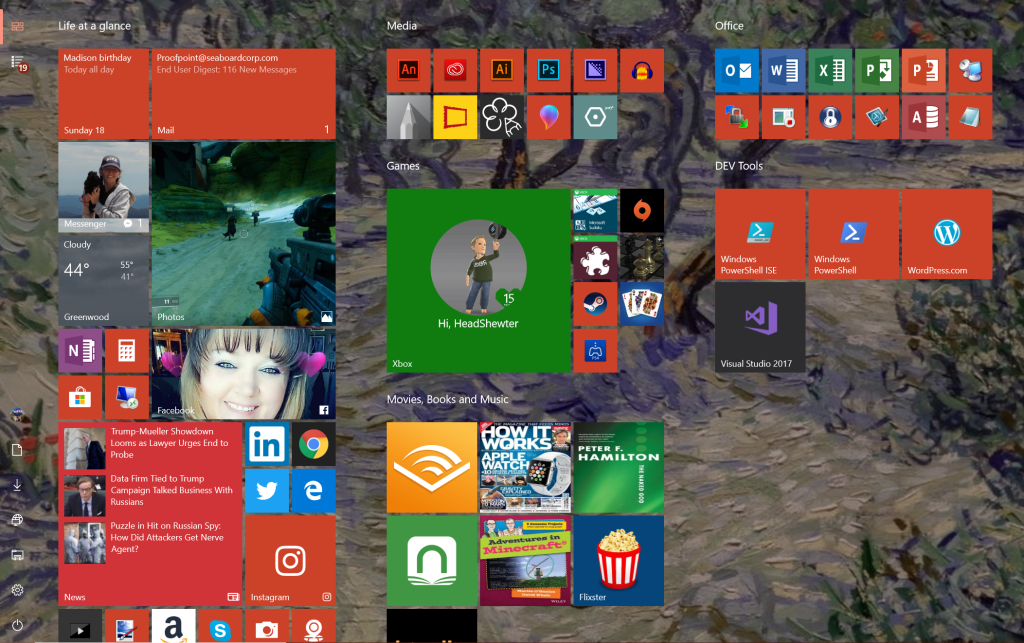Screen dimensions: 1024x643
Task: Launch Outlook from the Office group
Action: [737, 70]
